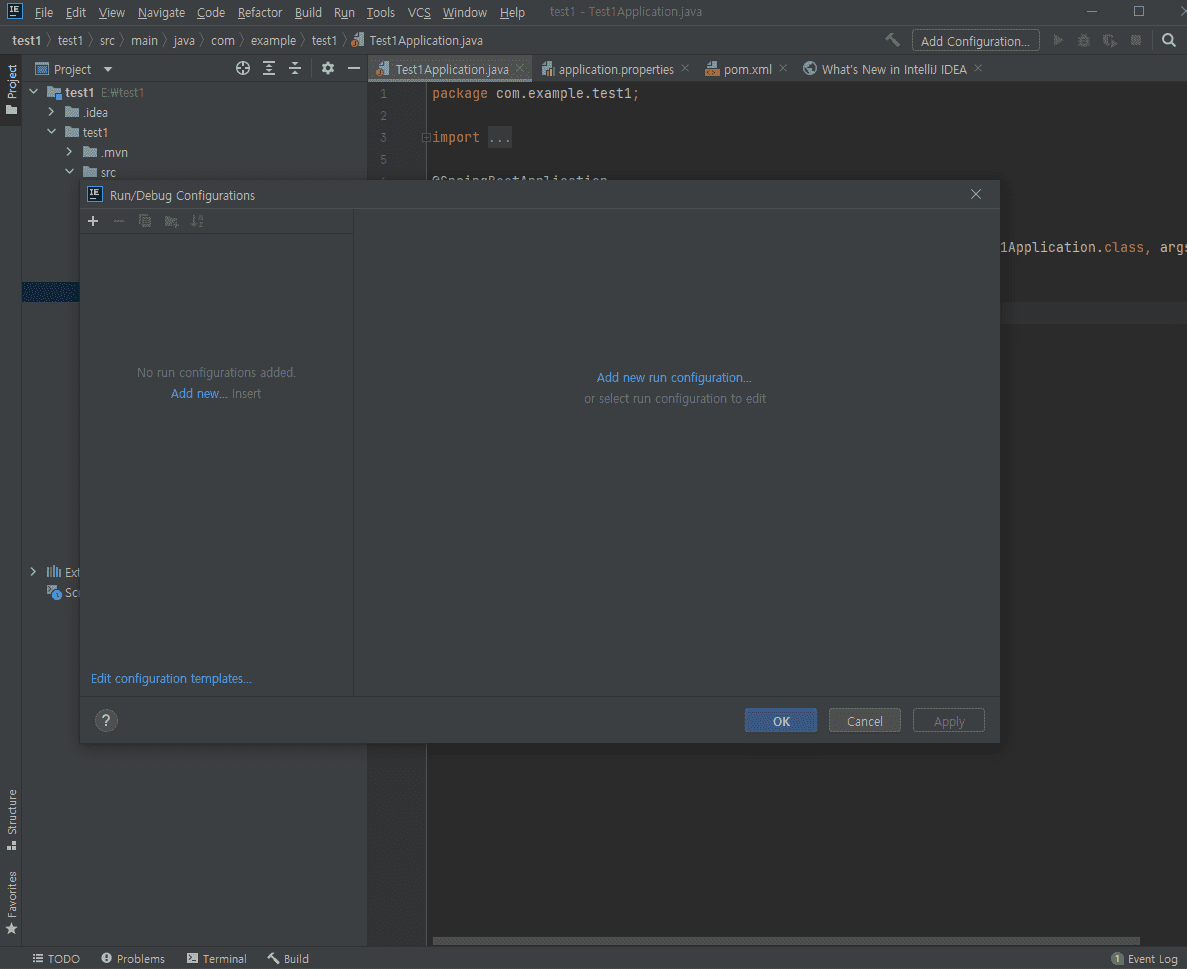Click the OK button

click(x=781, y=721)
